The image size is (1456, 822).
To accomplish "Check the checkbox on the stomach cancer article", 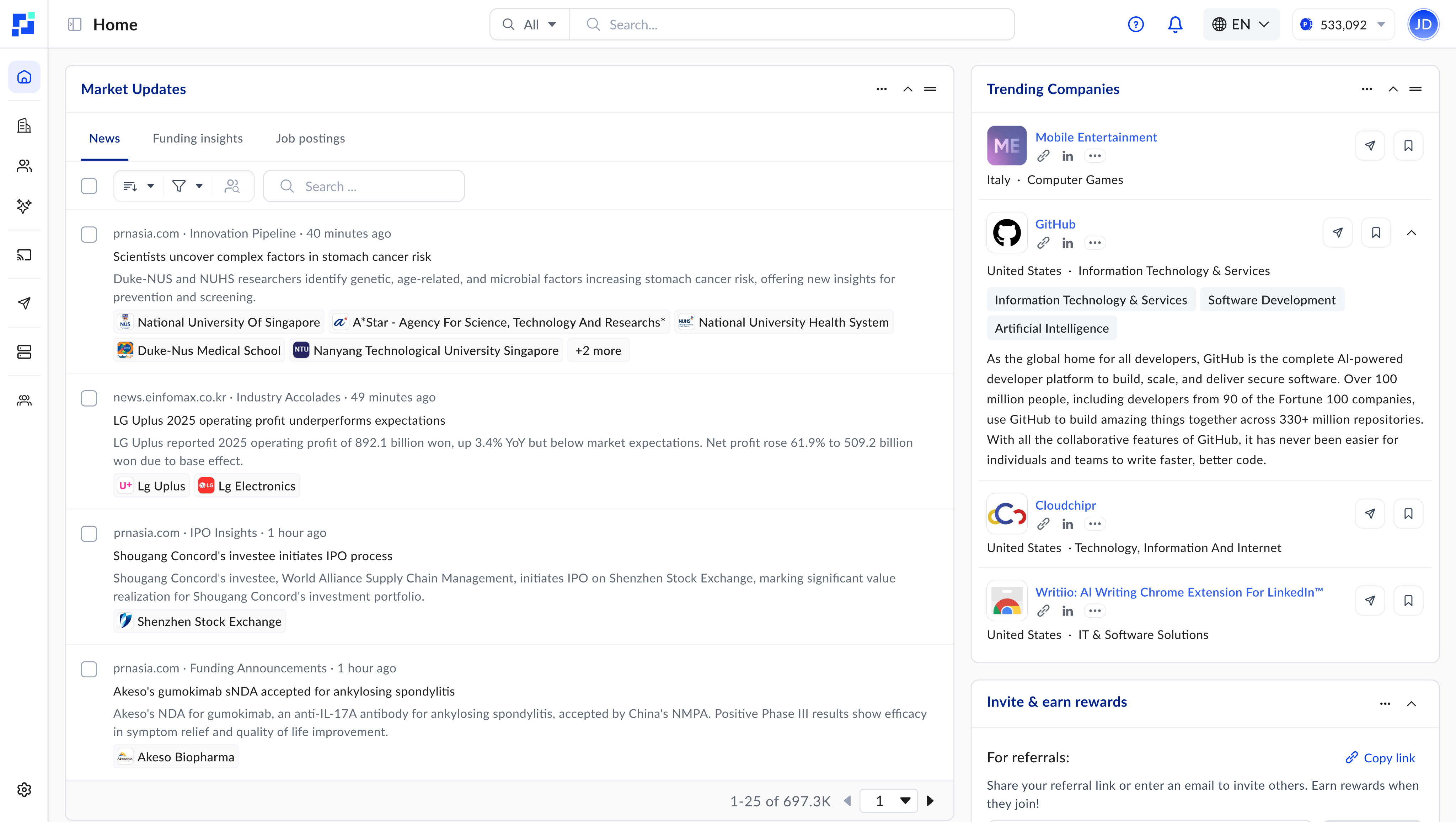I will (89, 234).
